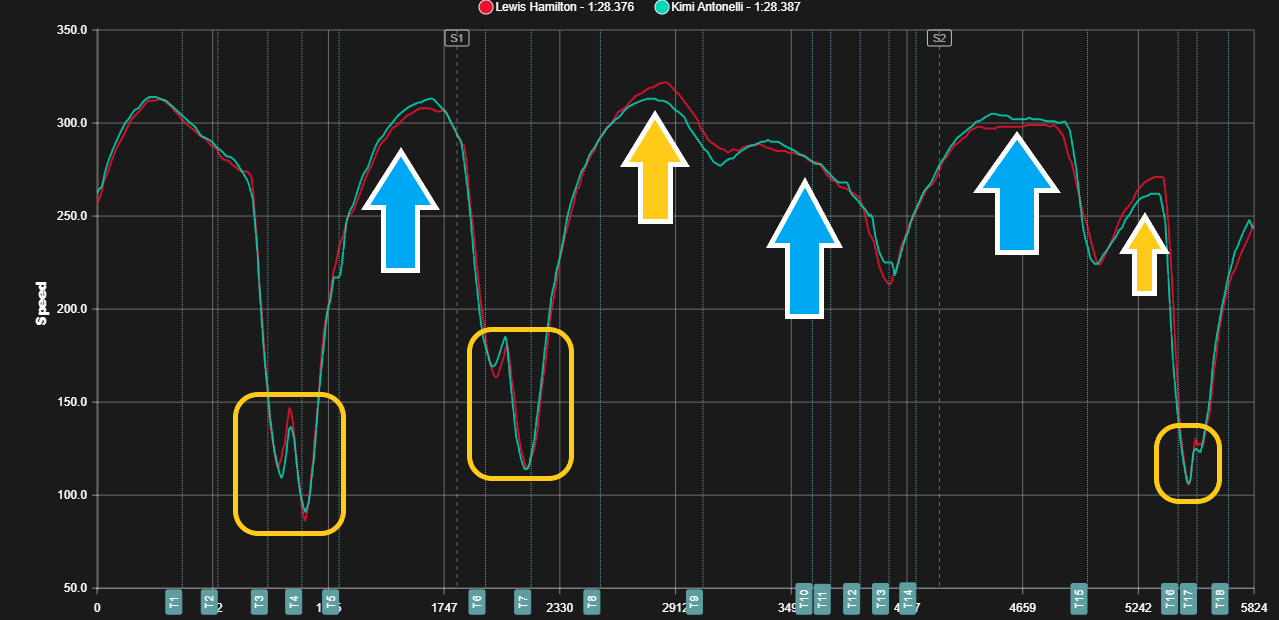
Task: Click the T13 turn marker
Action: point(880,599)
